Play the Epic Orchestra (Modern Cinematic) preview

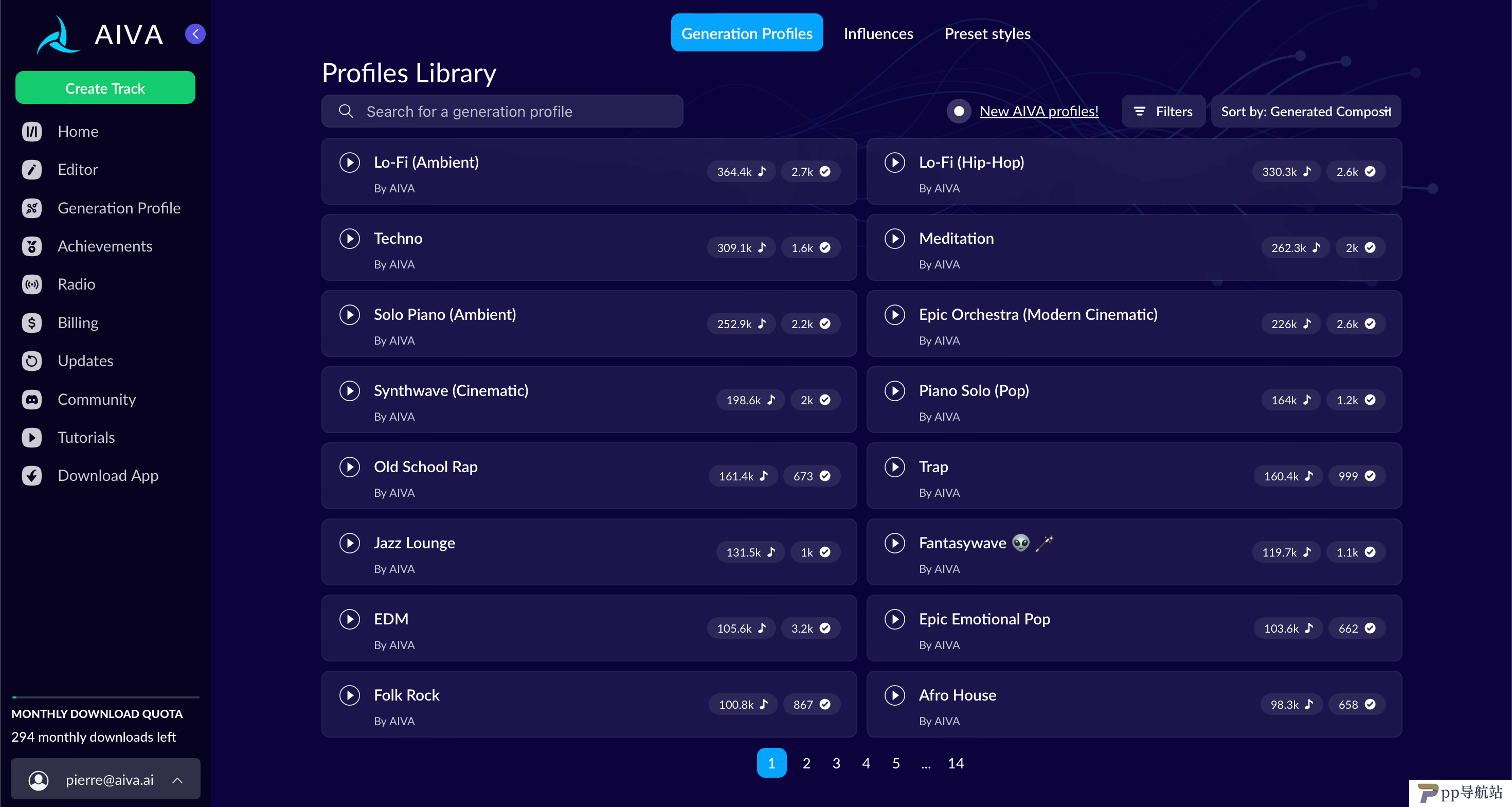894,315
